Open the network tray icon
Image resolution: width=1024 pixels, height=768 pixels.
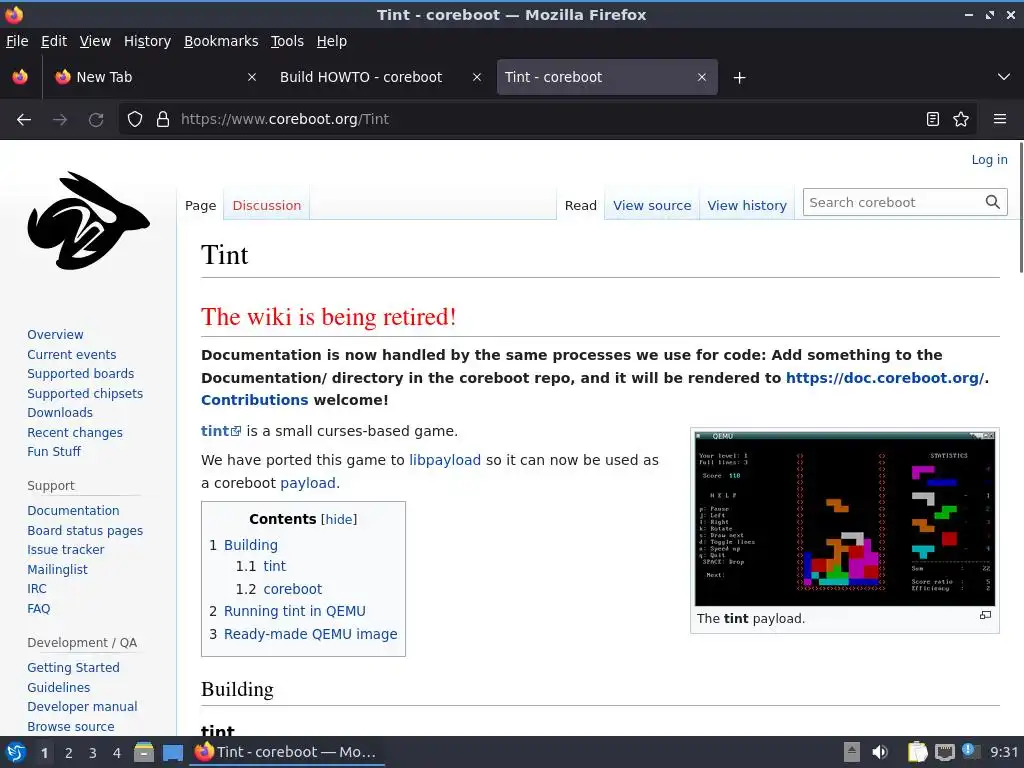click(944, 752)
